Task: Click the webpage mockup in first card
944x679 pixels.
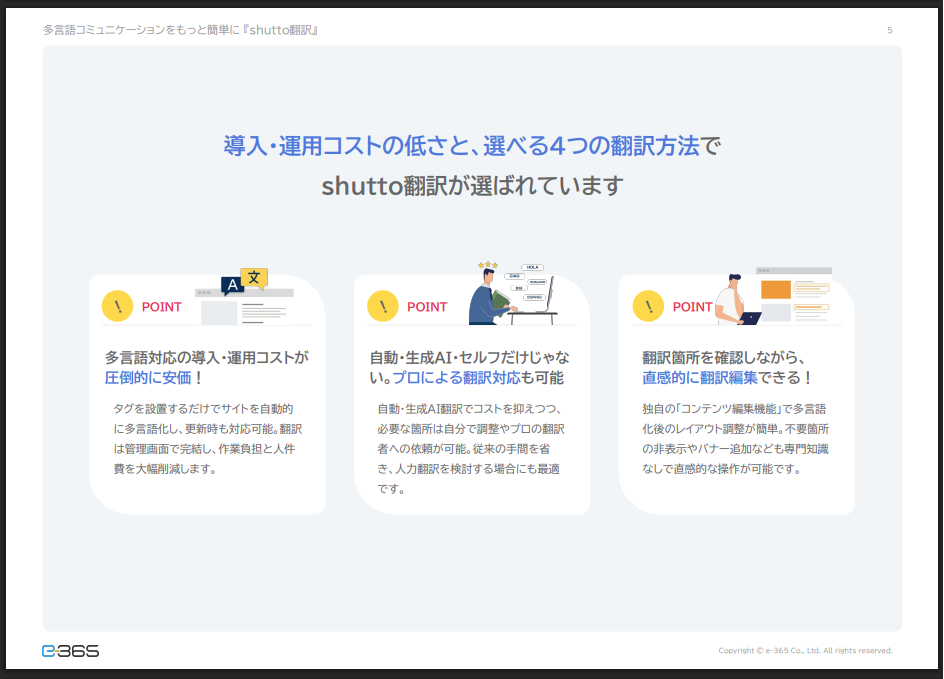Action: [x=244, y=307]
